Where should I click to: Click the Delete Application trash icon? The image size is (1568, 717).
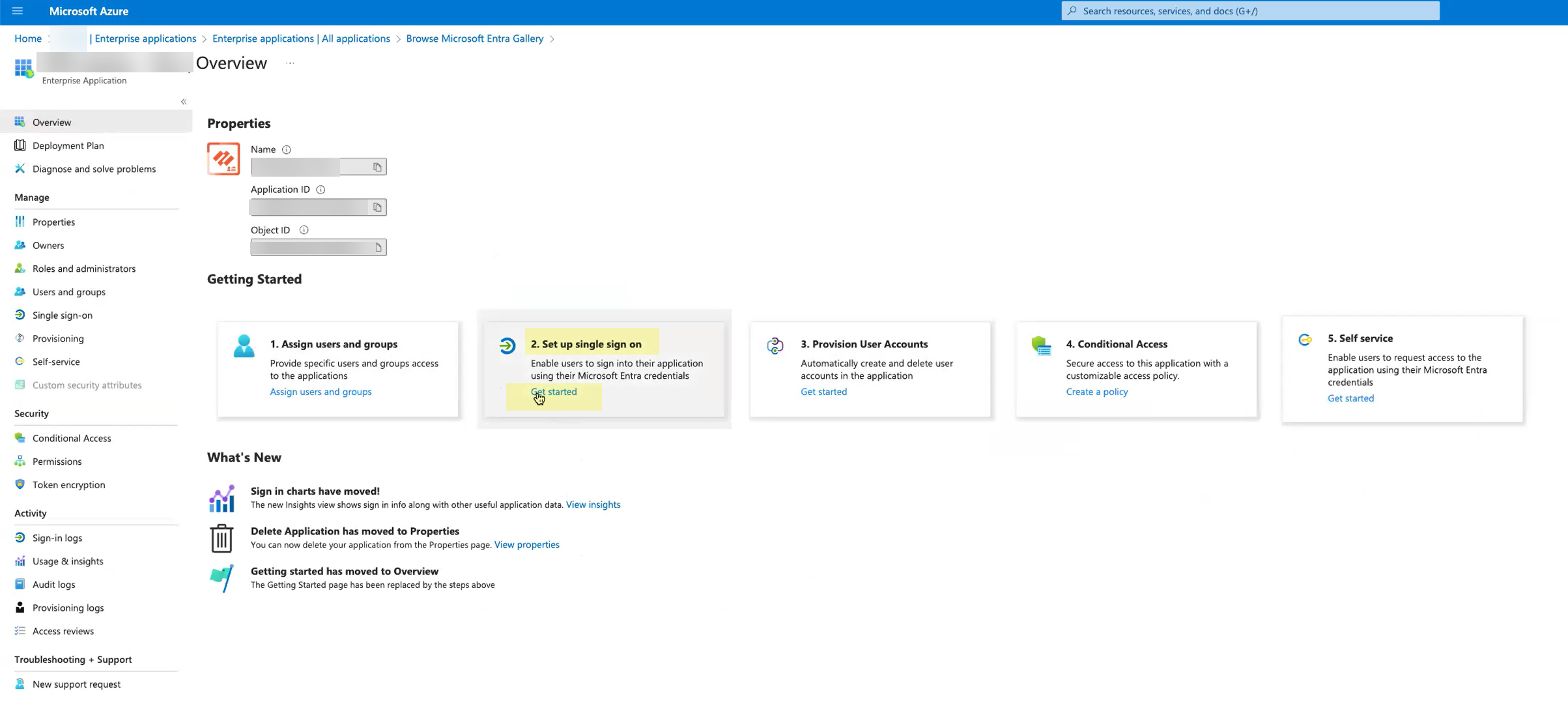[221, 538]
